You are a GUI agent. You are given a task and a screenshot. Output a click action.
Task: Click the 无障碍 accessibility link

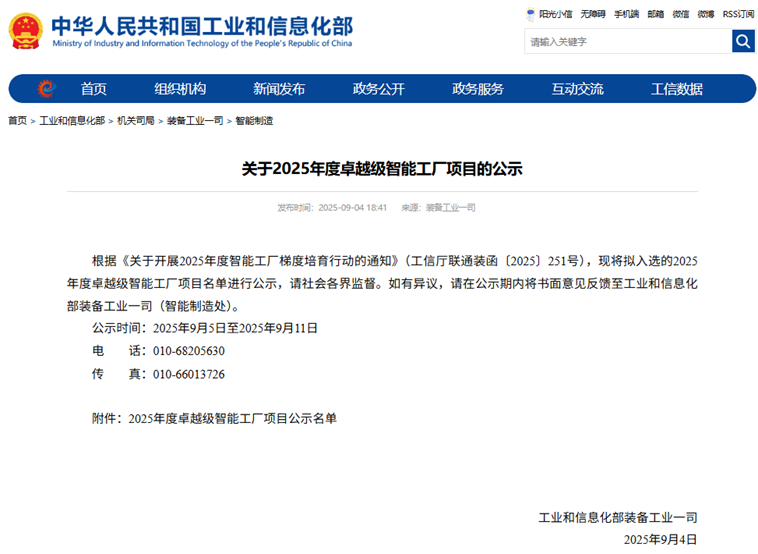click(x=593, y=14)
